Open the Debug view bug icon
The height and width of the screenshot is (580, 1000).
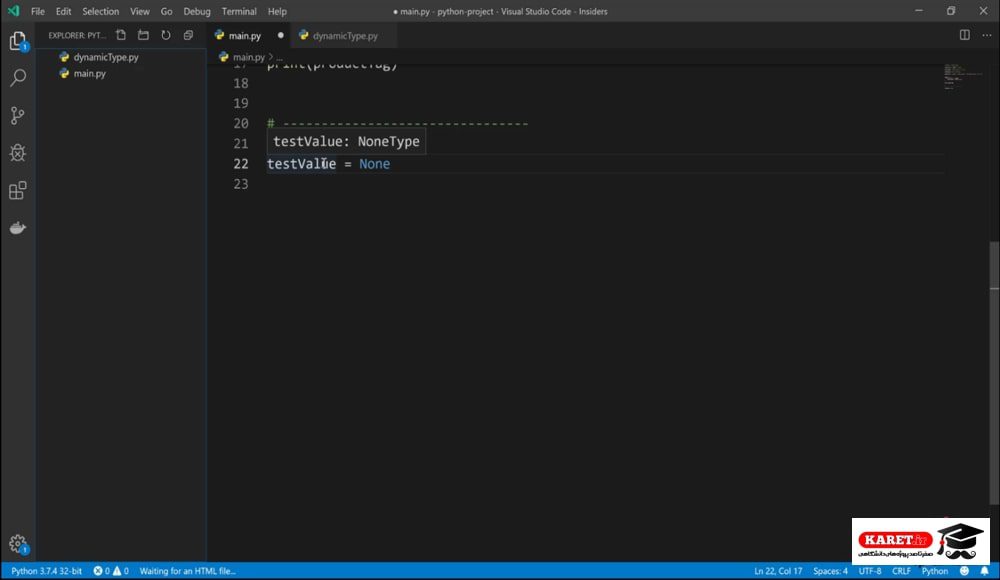[18, 153]
